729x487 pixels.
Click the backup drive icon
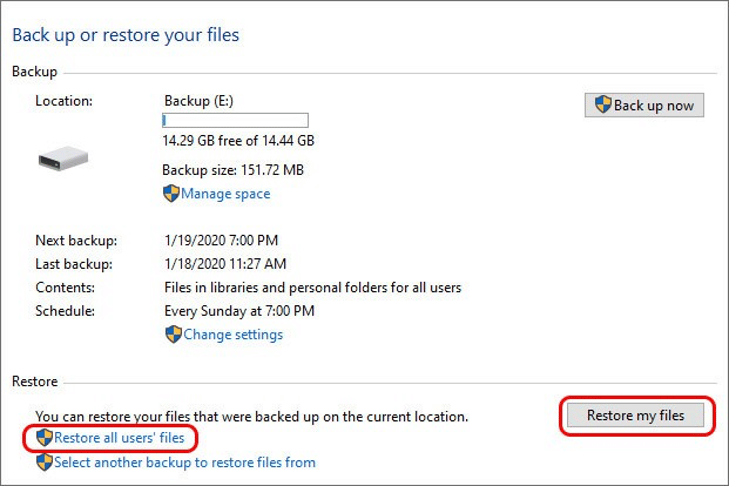(x=63, y=159)
